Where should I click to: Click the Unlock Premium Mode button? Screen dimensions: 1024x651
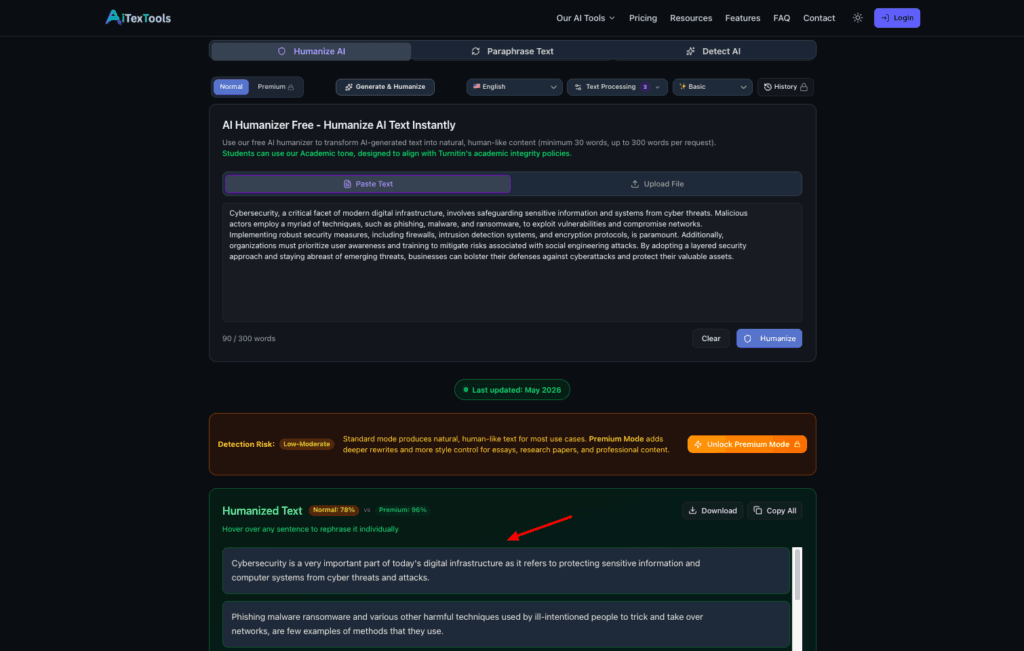pos(746,444)
